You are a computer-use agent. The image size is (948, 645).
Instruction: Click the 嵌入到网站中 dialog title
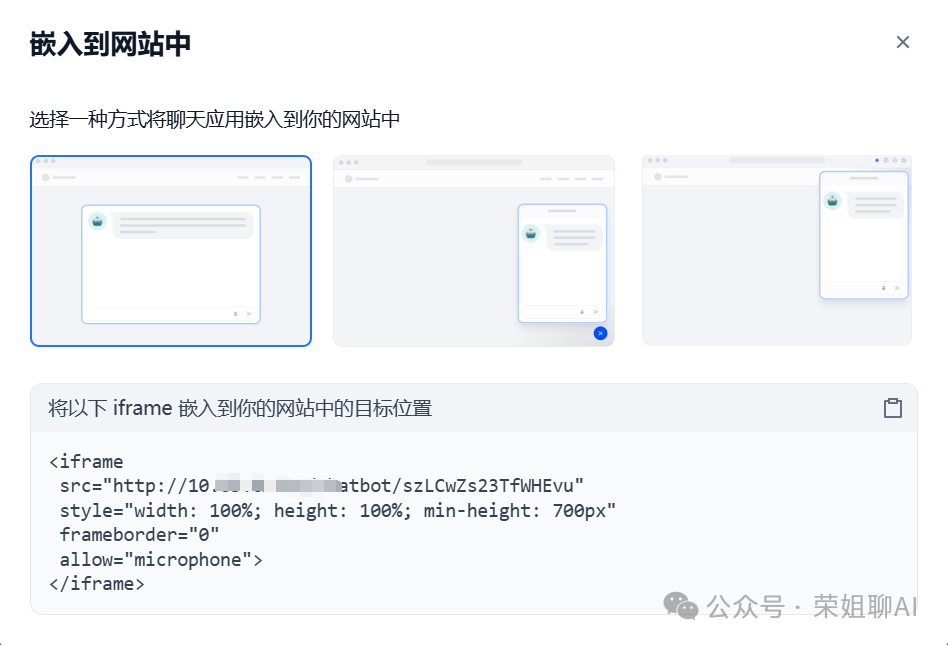point(110,44)
